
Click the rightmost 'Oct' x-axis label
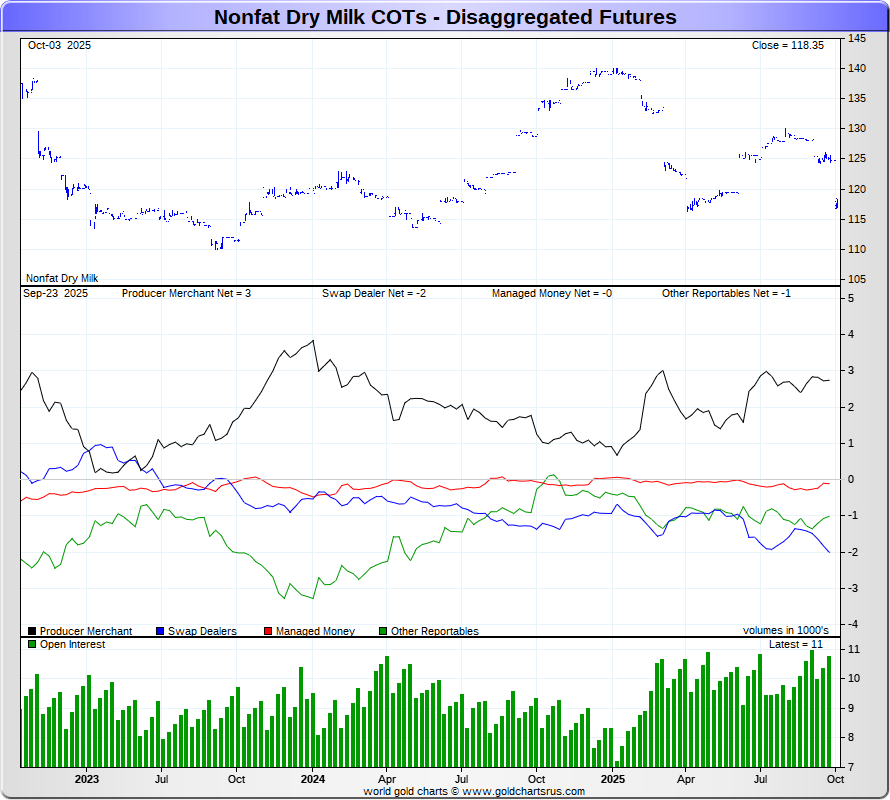tap(836, 779)
